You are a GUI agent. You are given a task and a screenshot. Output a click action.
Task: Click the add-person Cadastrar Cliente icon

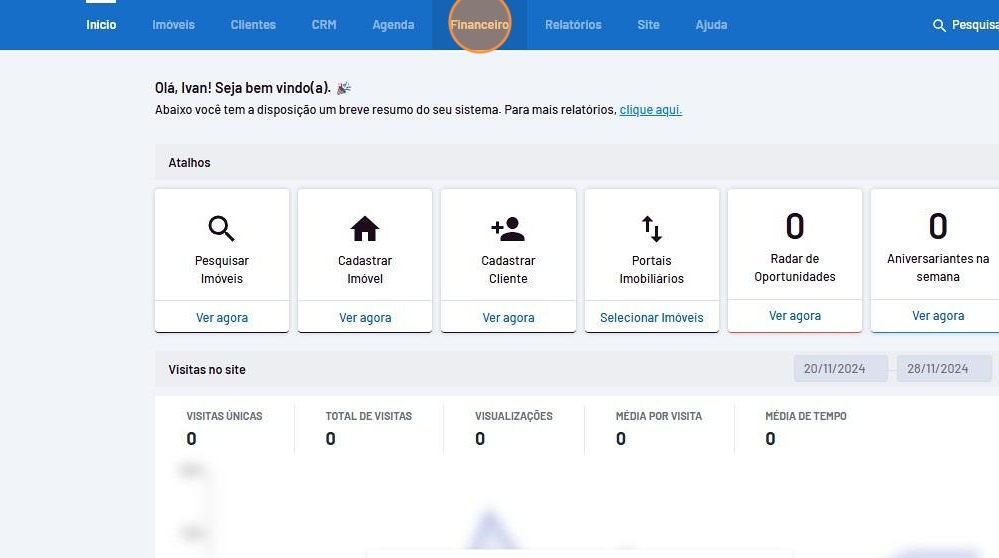click(x=508, y=229)
